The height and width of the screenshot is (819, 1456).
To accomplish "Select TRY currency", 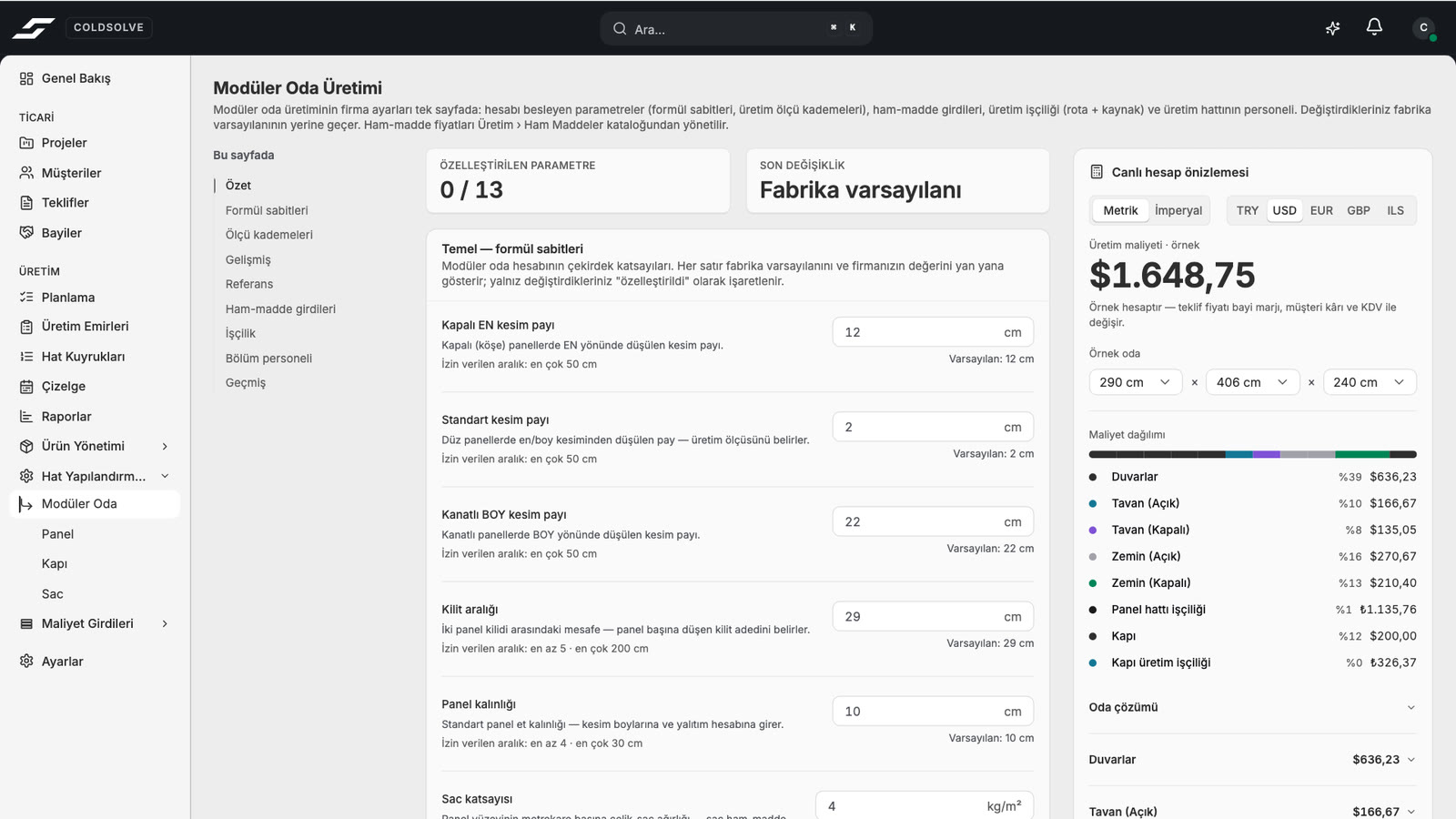I will 1248,210.
